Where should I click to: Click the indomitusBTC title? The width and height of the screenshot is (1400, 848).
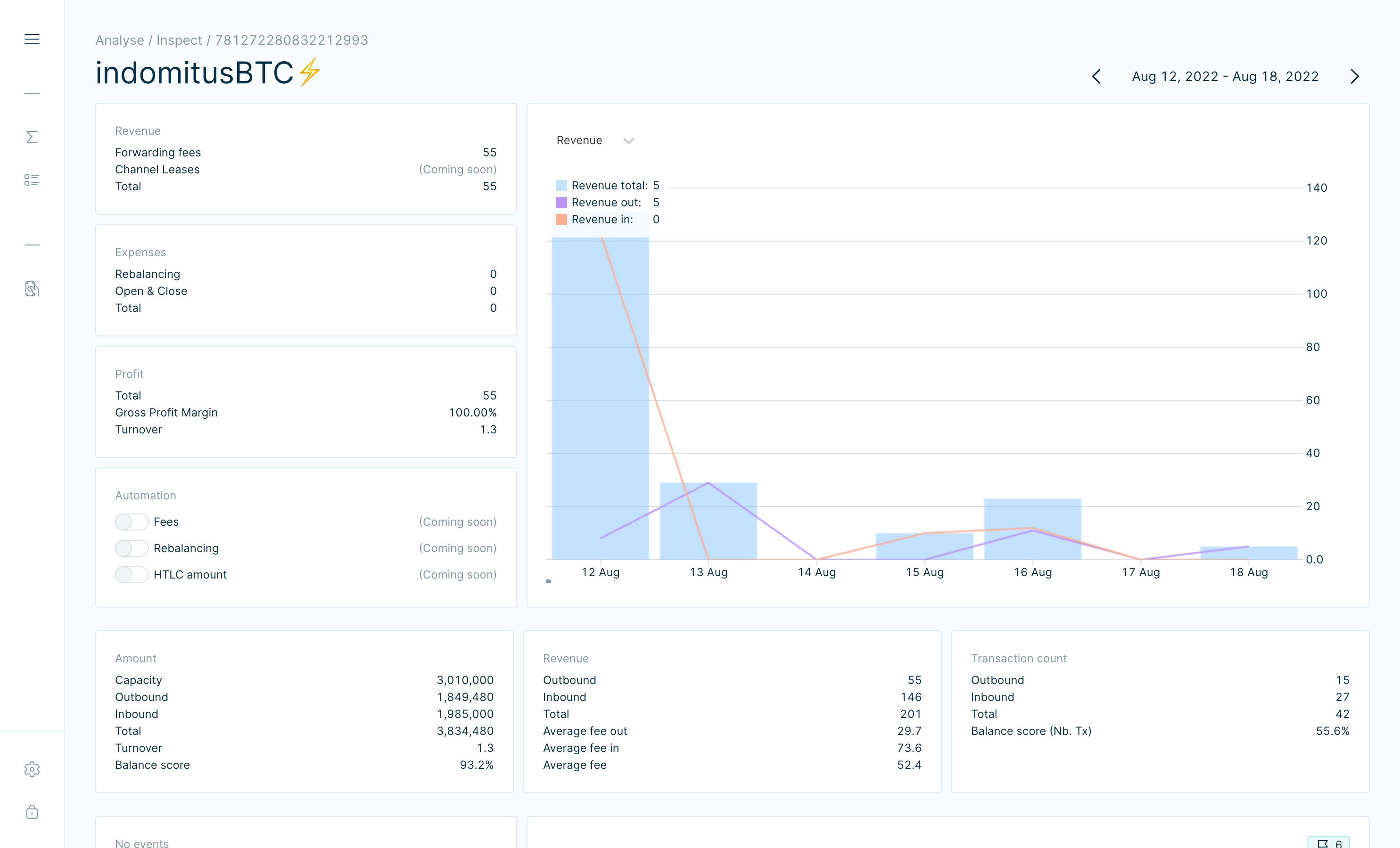click(x=194, y=73)
